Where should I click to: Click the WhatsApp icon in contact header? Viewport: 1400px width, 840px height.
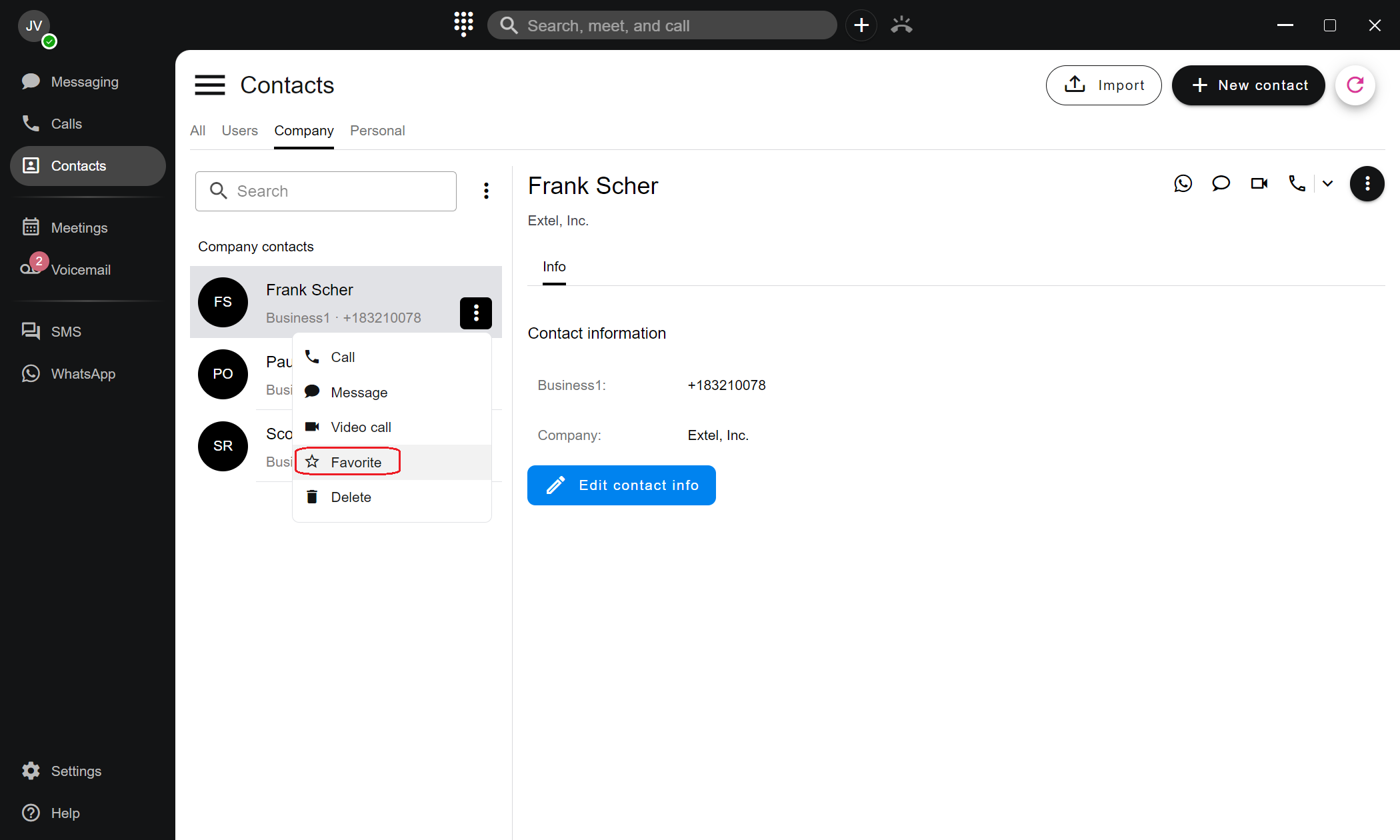1183,183
